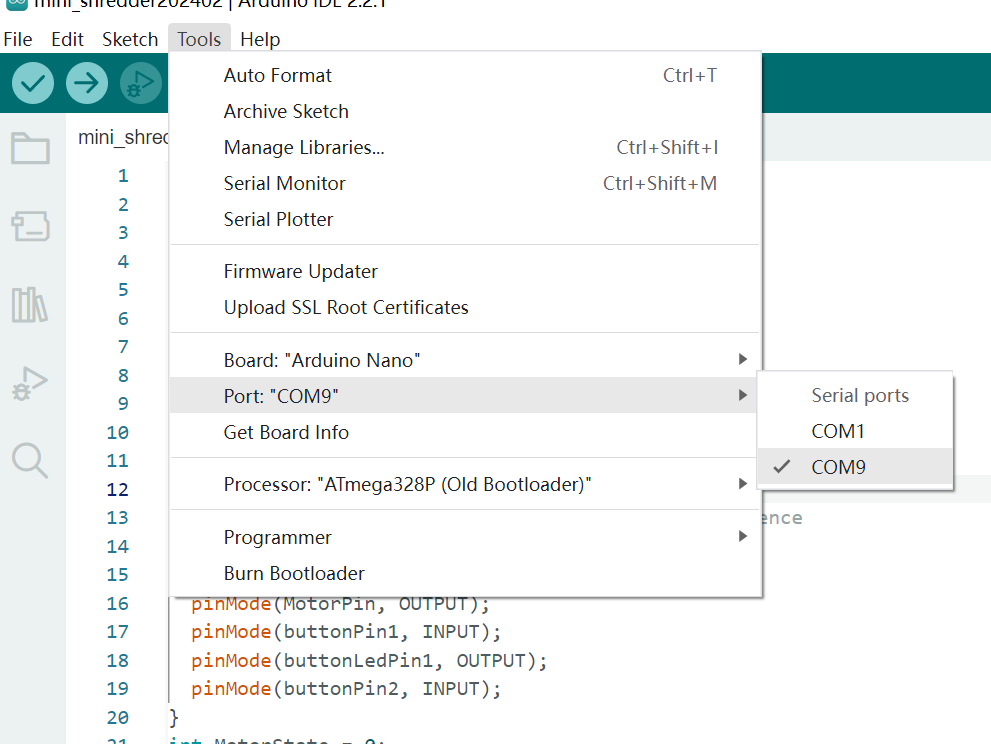Open the Sketchbook folder sidebar icon
This screenshot has width=991, height=744.
[30, 148]
